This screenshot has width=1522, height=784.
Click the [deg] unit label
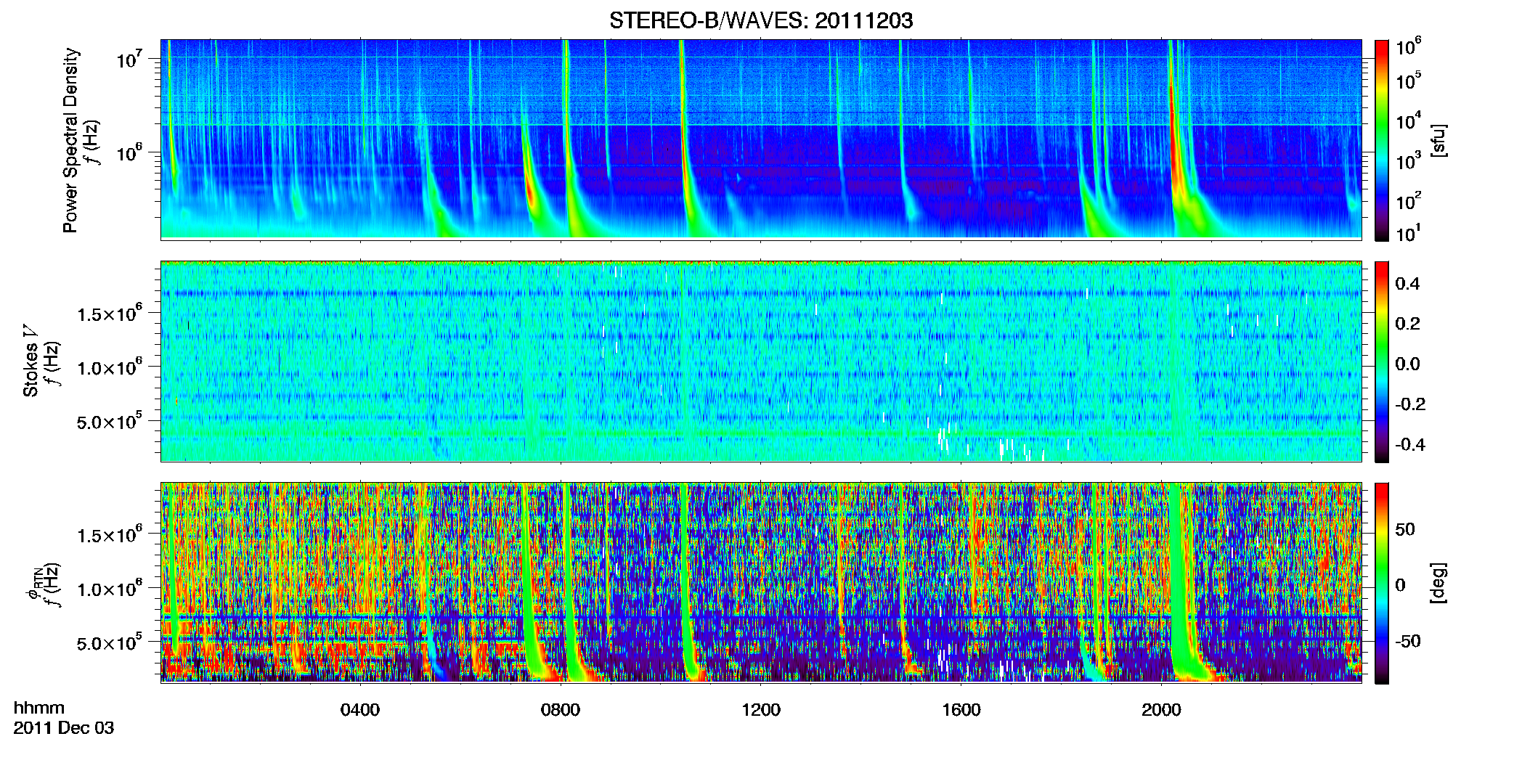[1439, 583]
